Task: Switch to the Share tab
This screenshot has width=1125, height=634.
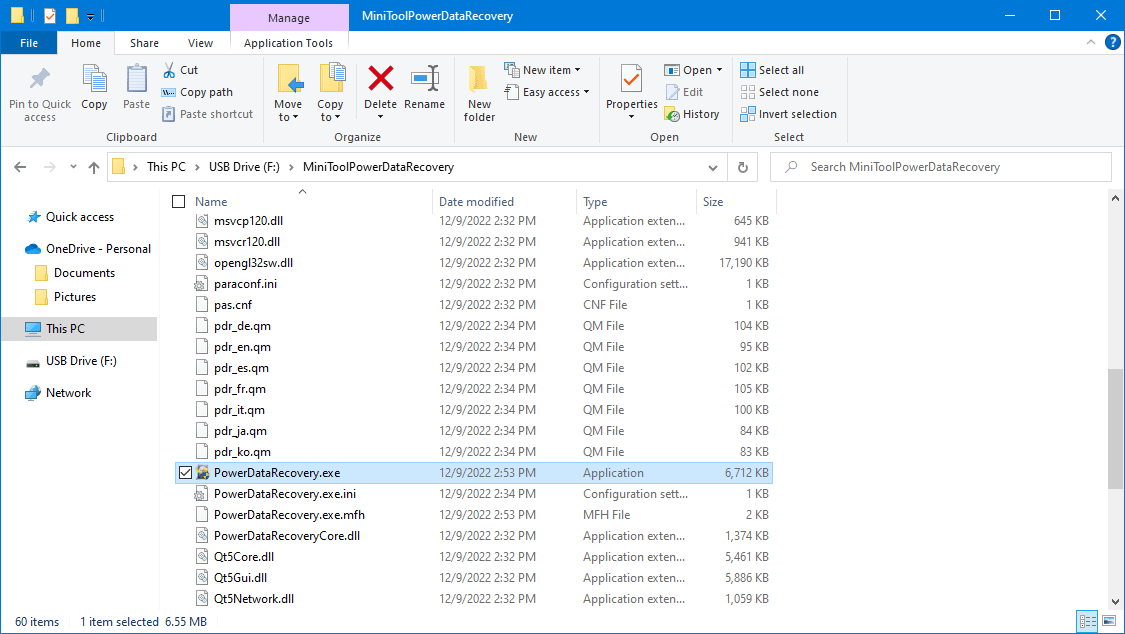Action: click(144, 43)
